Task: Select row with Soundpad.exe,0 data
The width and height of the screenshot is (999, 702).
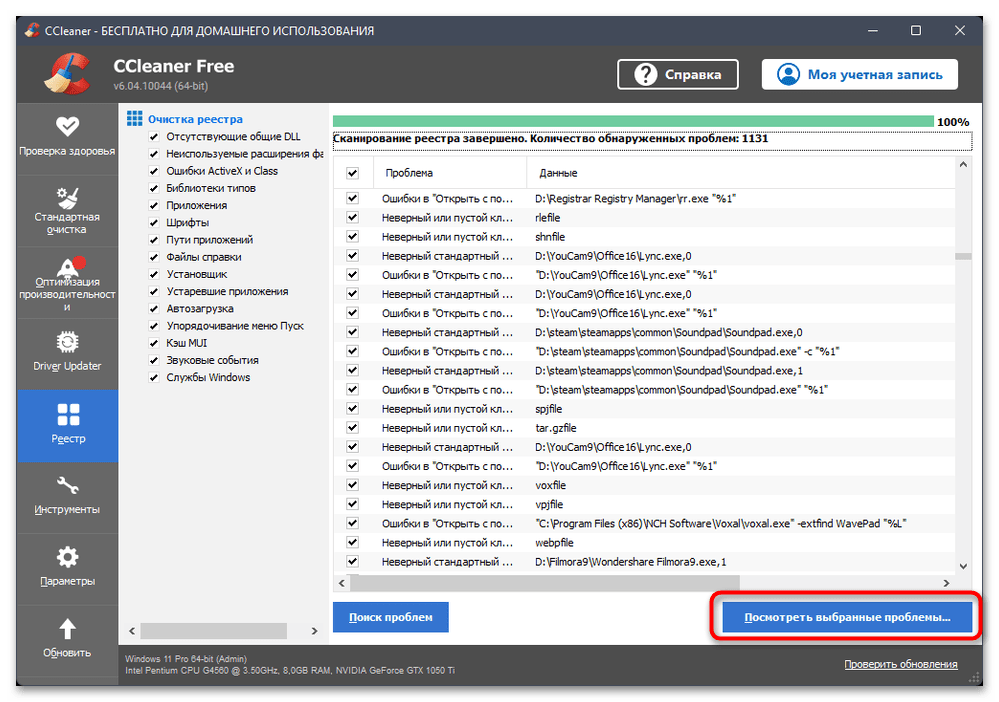Action: [x=643, y=332]
